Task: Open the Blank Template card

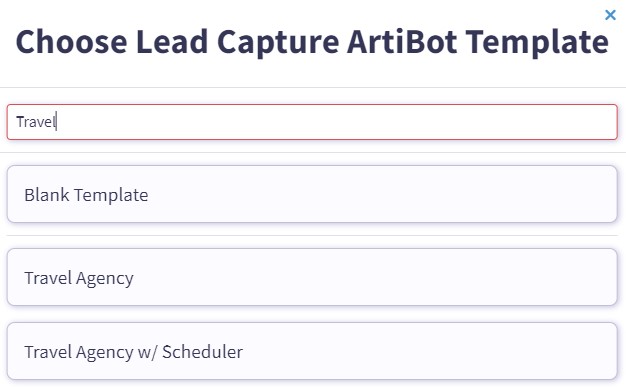Action: click(x=312, y=194)
